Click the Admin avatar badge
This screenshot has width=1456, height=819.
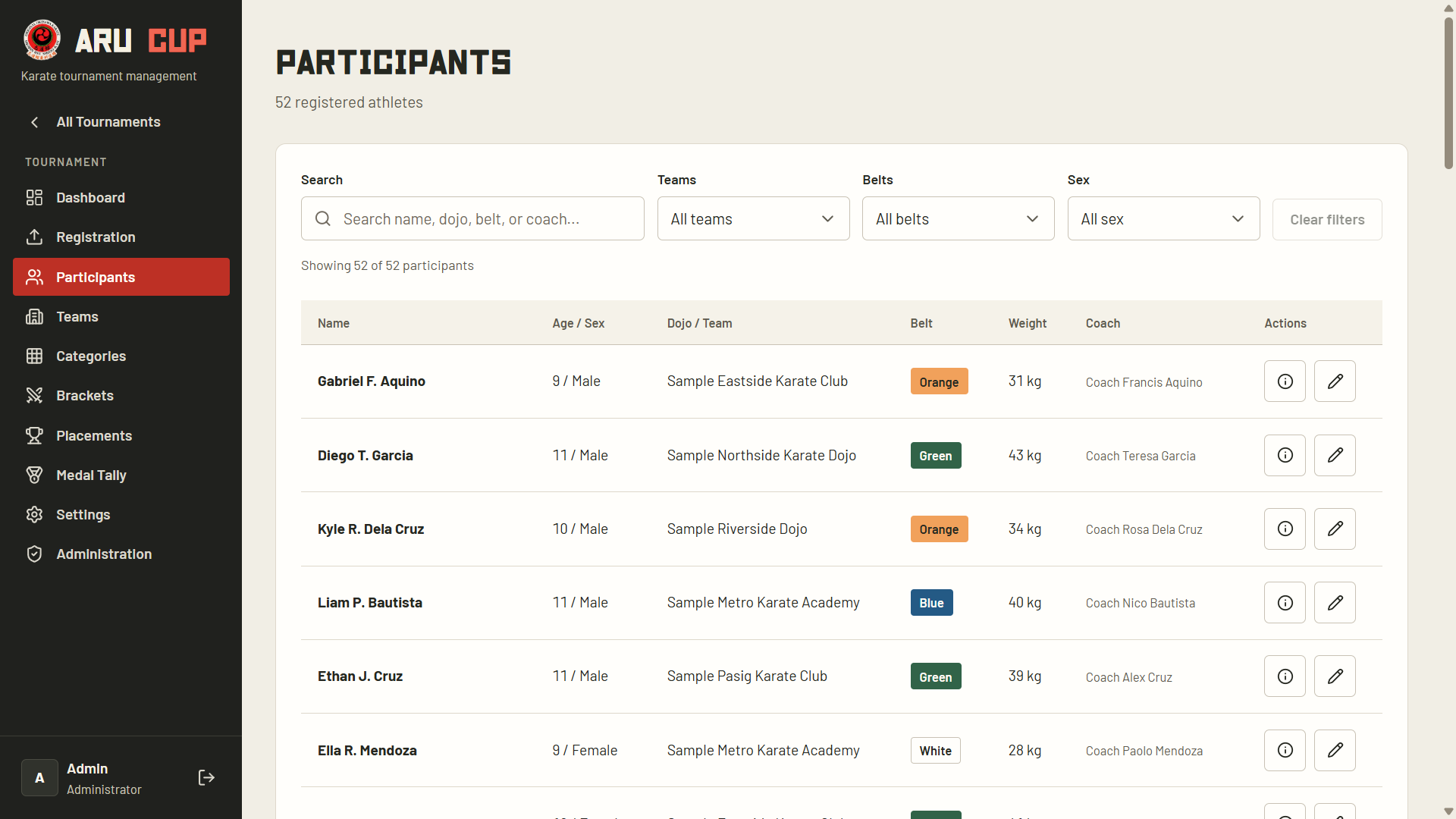pos(39,777)
